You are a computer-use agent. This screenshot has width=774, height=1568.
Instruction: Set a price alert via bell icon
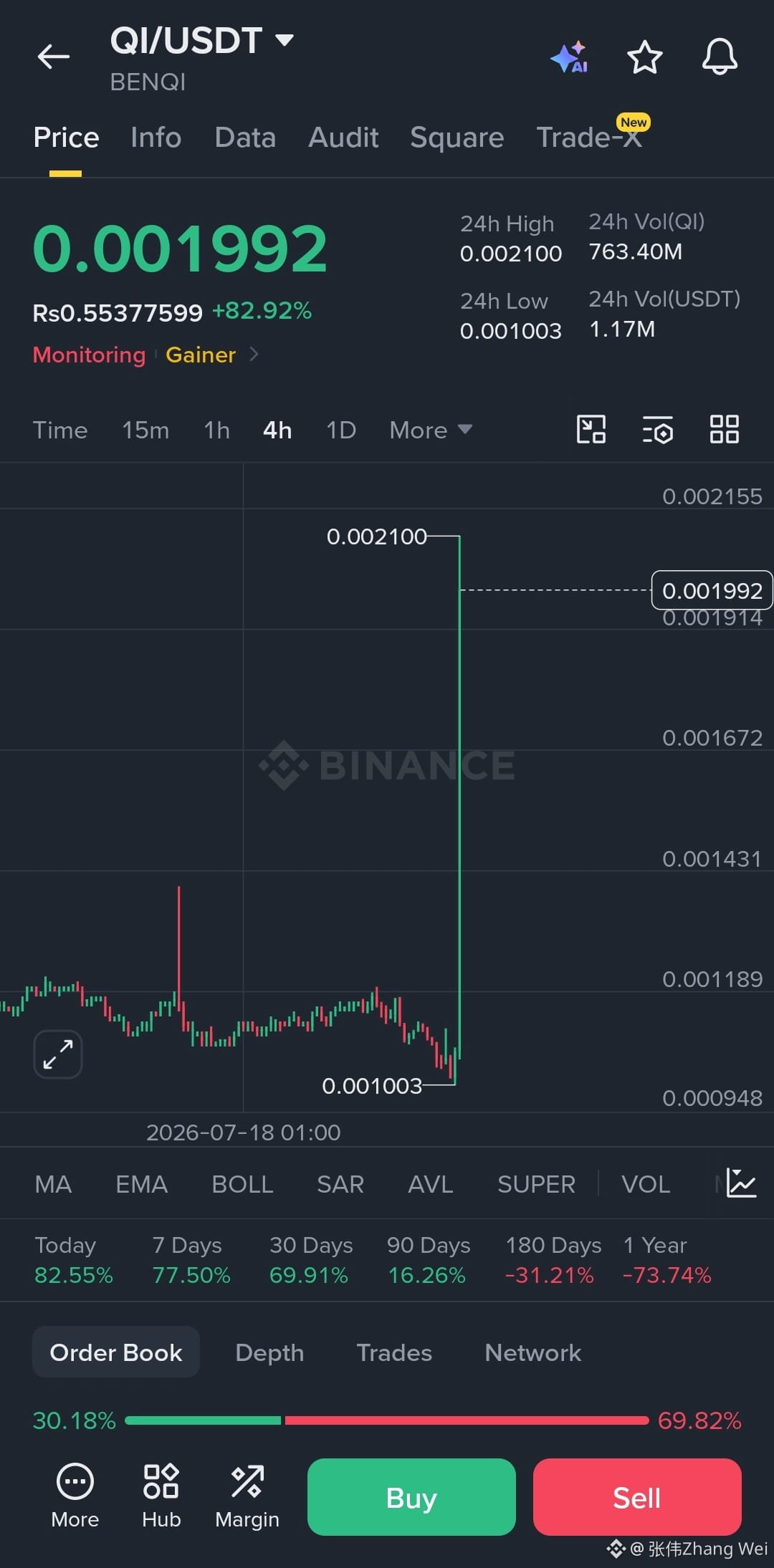tap(720, 57)
